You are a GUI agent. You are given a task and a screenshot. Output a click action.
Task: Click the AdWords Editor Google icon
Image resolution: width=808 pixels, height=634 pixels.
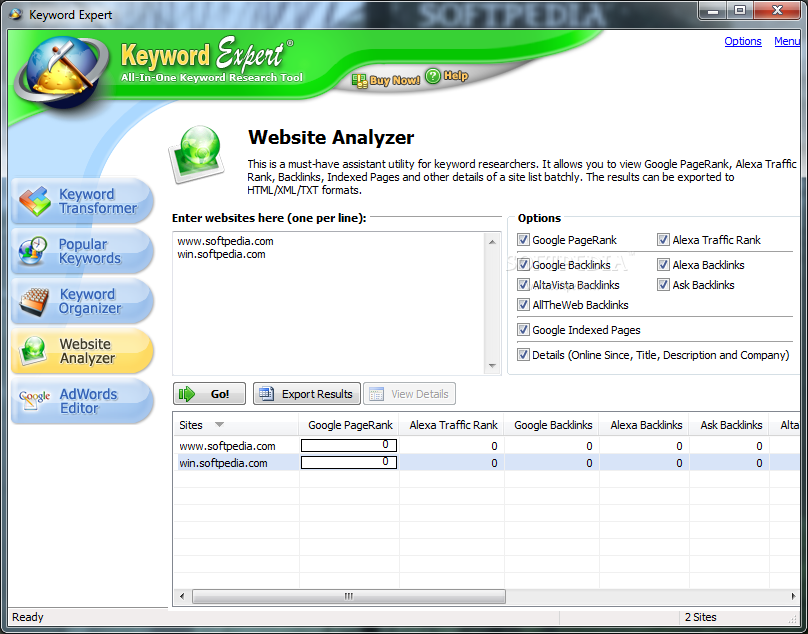pyautogui.click(x=34, y=400)
